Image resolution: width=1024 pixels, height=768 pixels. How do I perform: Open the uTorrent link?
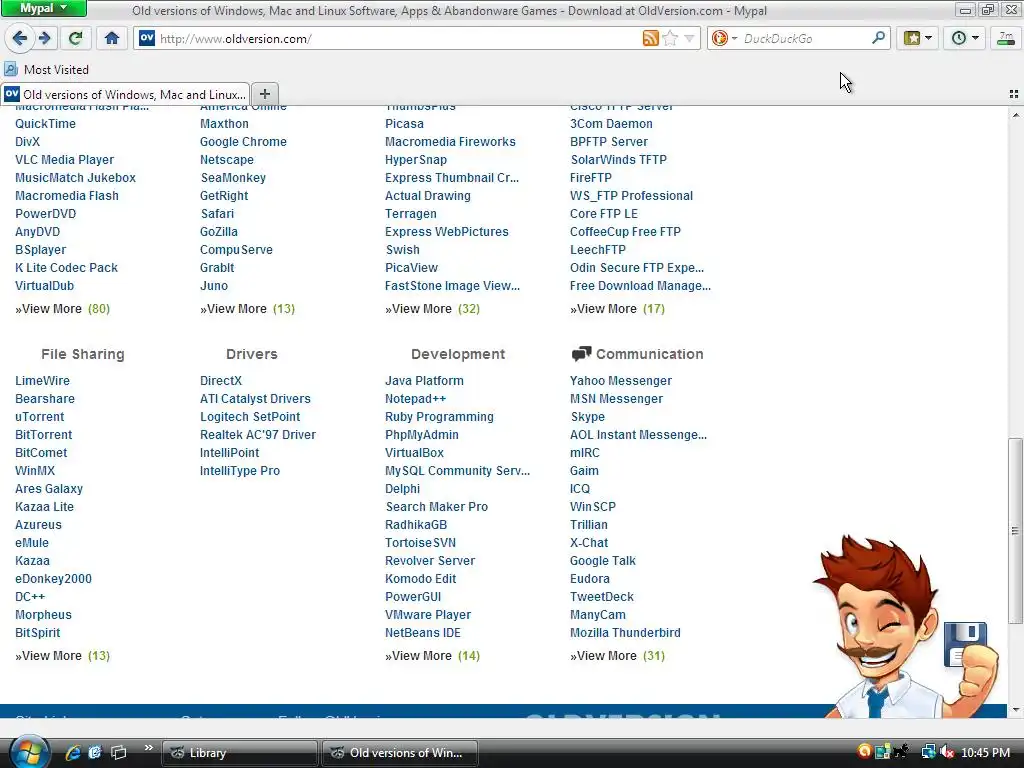40,417
